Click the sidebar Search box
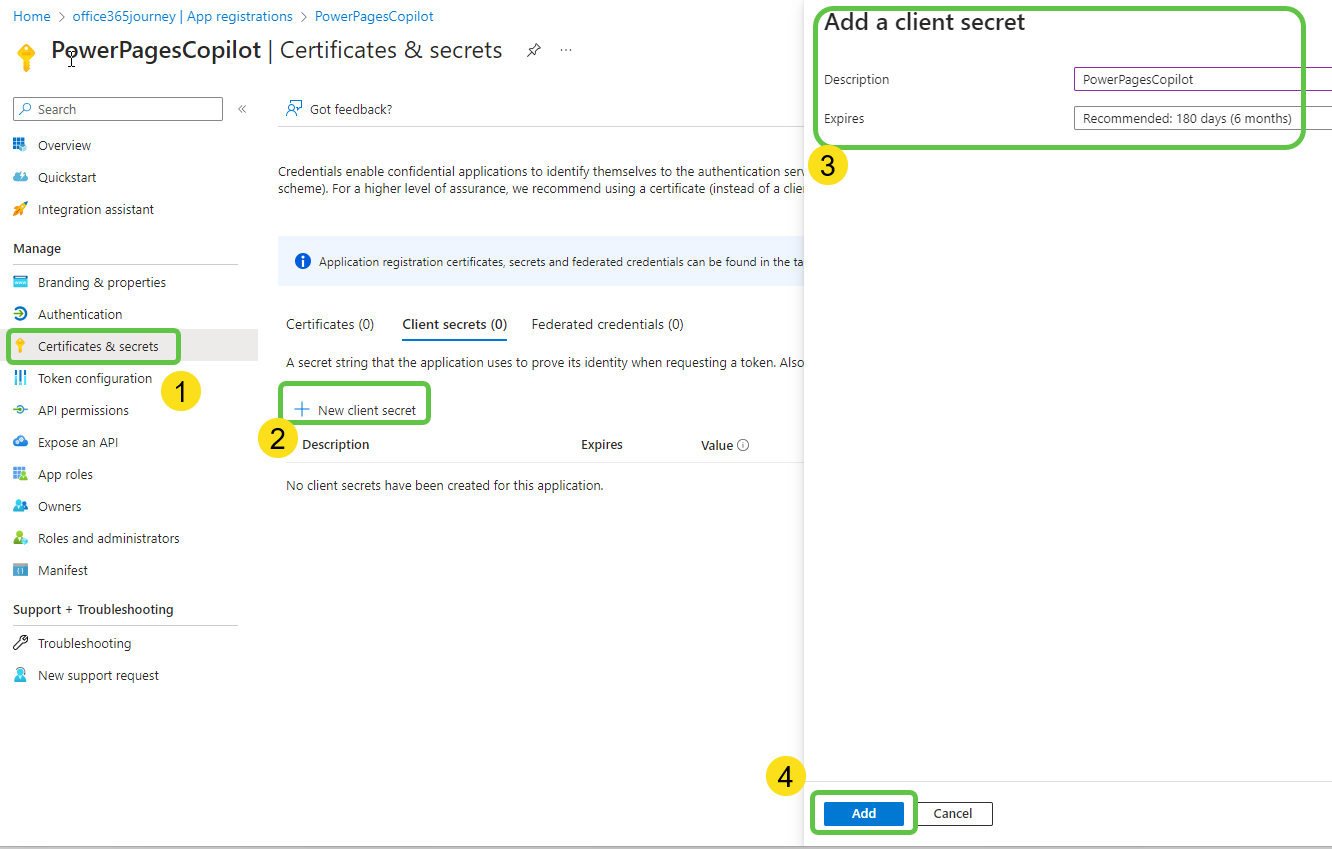Image resolution: width=1332 pixels, height=849 pixels. (x=118, y=109)
